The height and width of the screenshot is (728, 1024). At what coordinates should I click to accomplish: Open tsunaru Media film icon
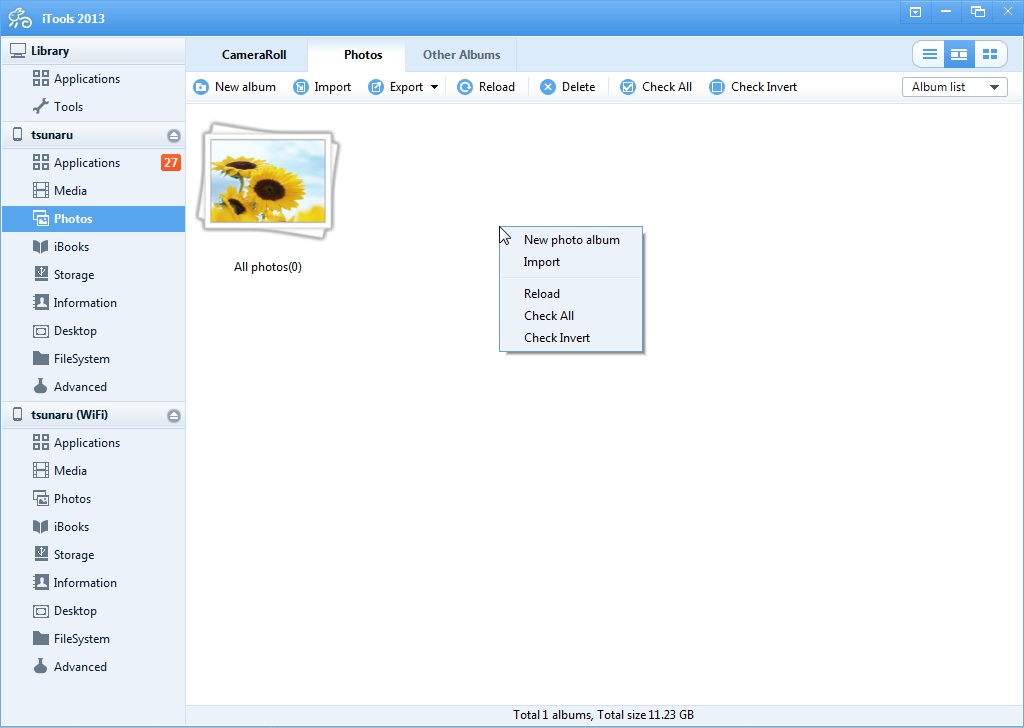[x=40, y=191]
